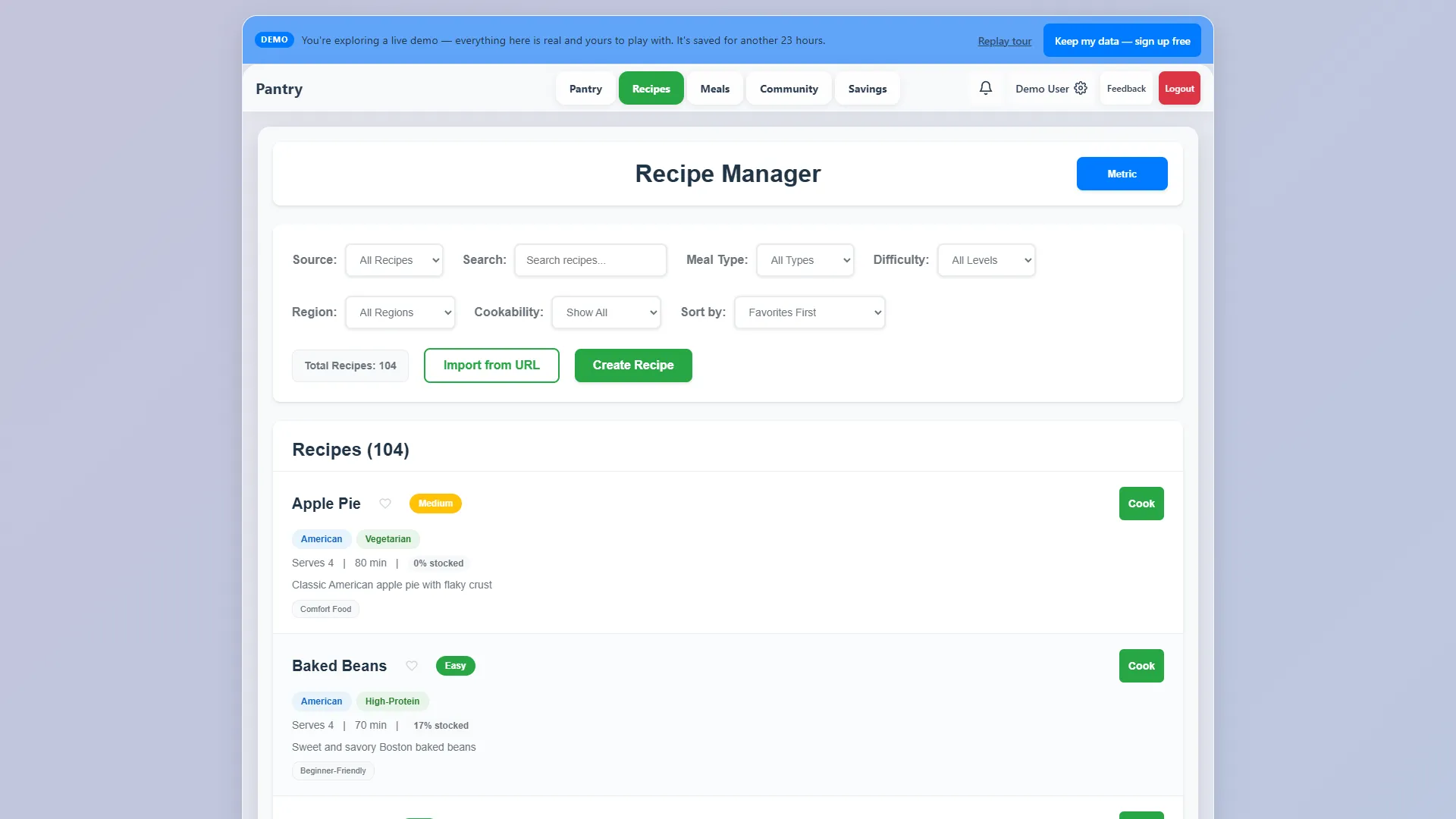
Task: Click the Import from URL button
Action: click(491, 366)
